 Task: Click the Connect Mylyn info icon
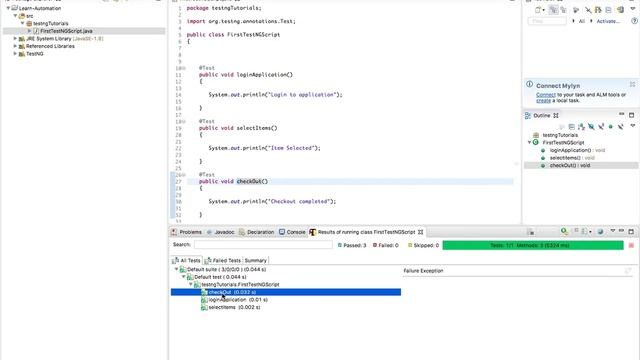(529, 84)
